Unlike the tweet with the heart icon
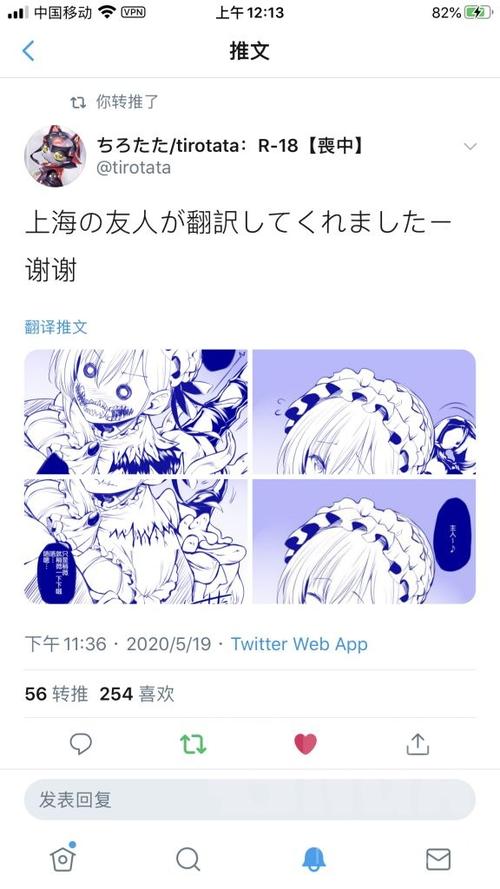The width and height of the screenshot is (500, 889). (x=305, y=744)
